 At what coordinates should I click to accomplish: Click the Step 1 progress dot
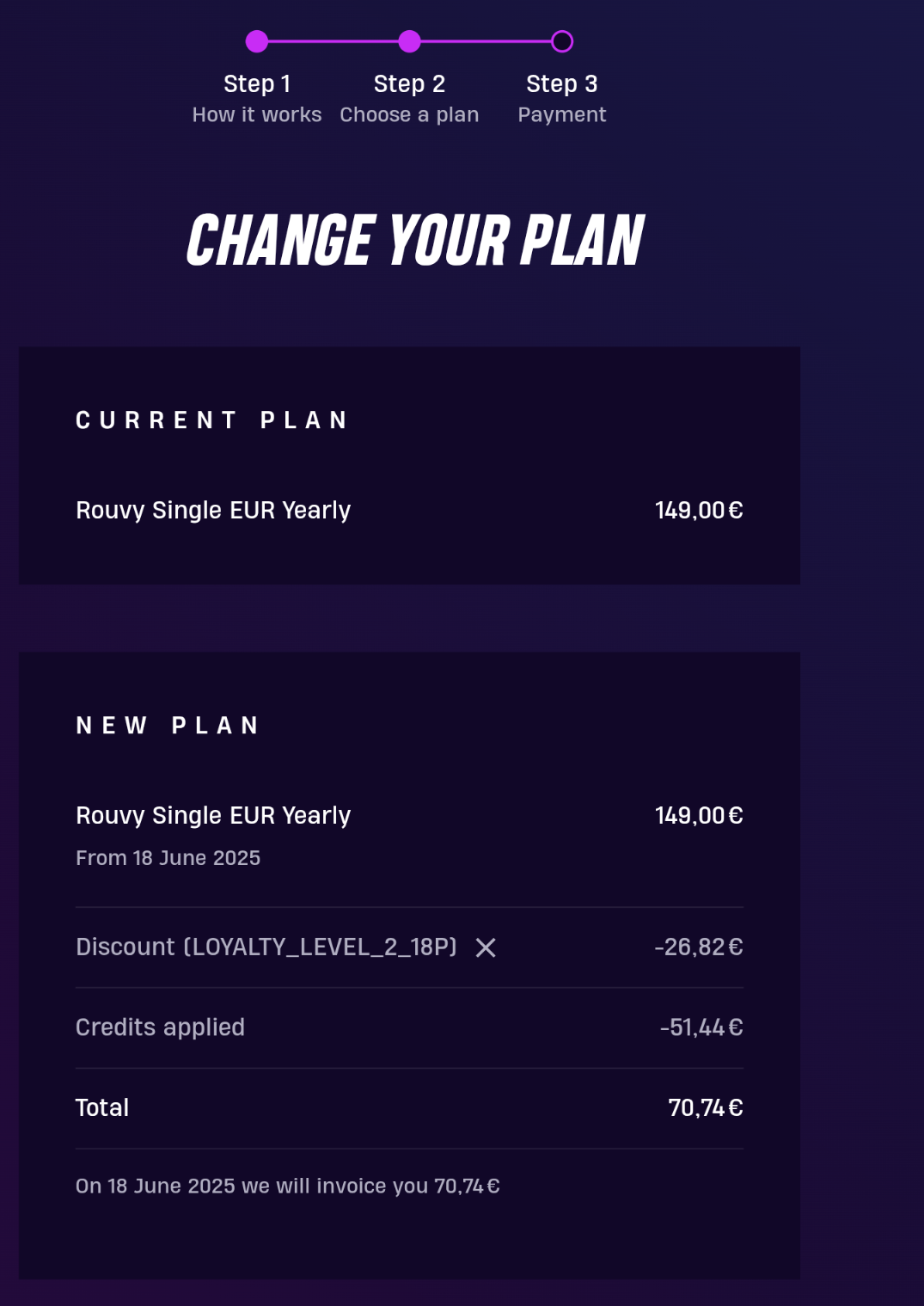point(257,41)
